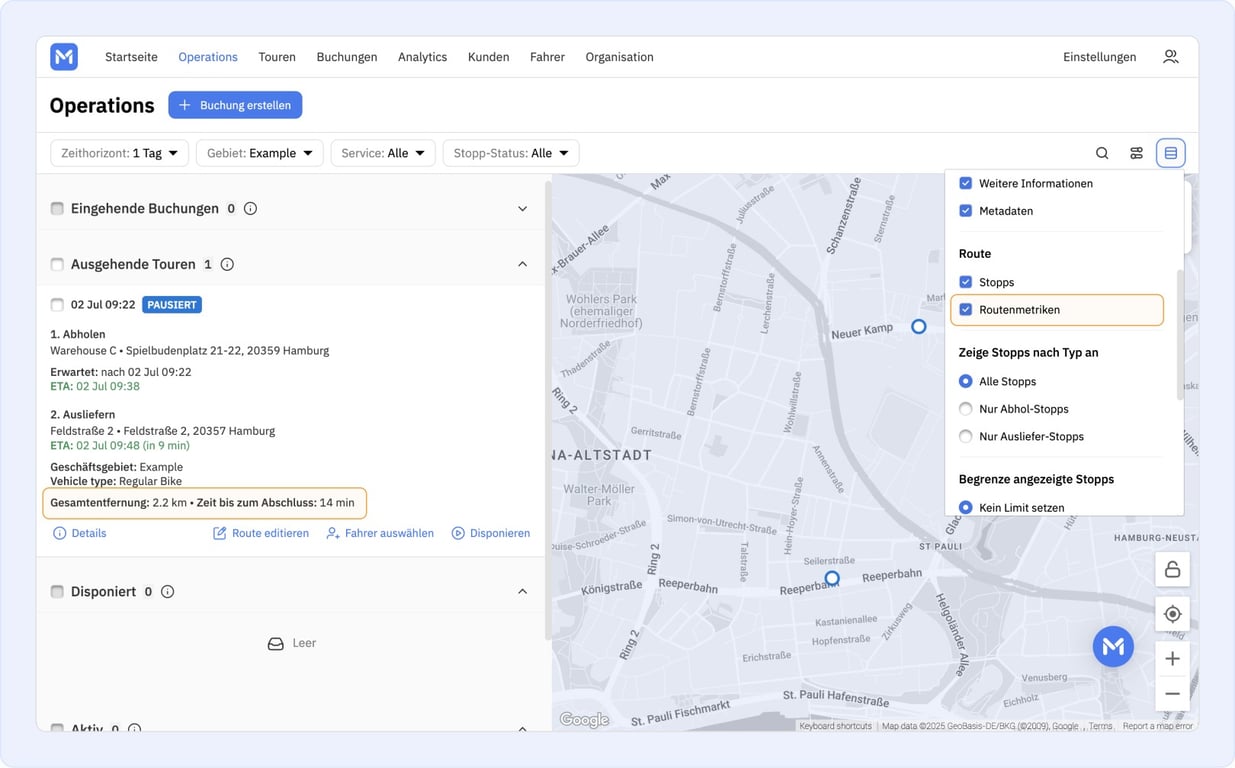Screen dimensions: 1235x768
Task: Click the Warehouse C pickup address
Action: coord(189,351)
